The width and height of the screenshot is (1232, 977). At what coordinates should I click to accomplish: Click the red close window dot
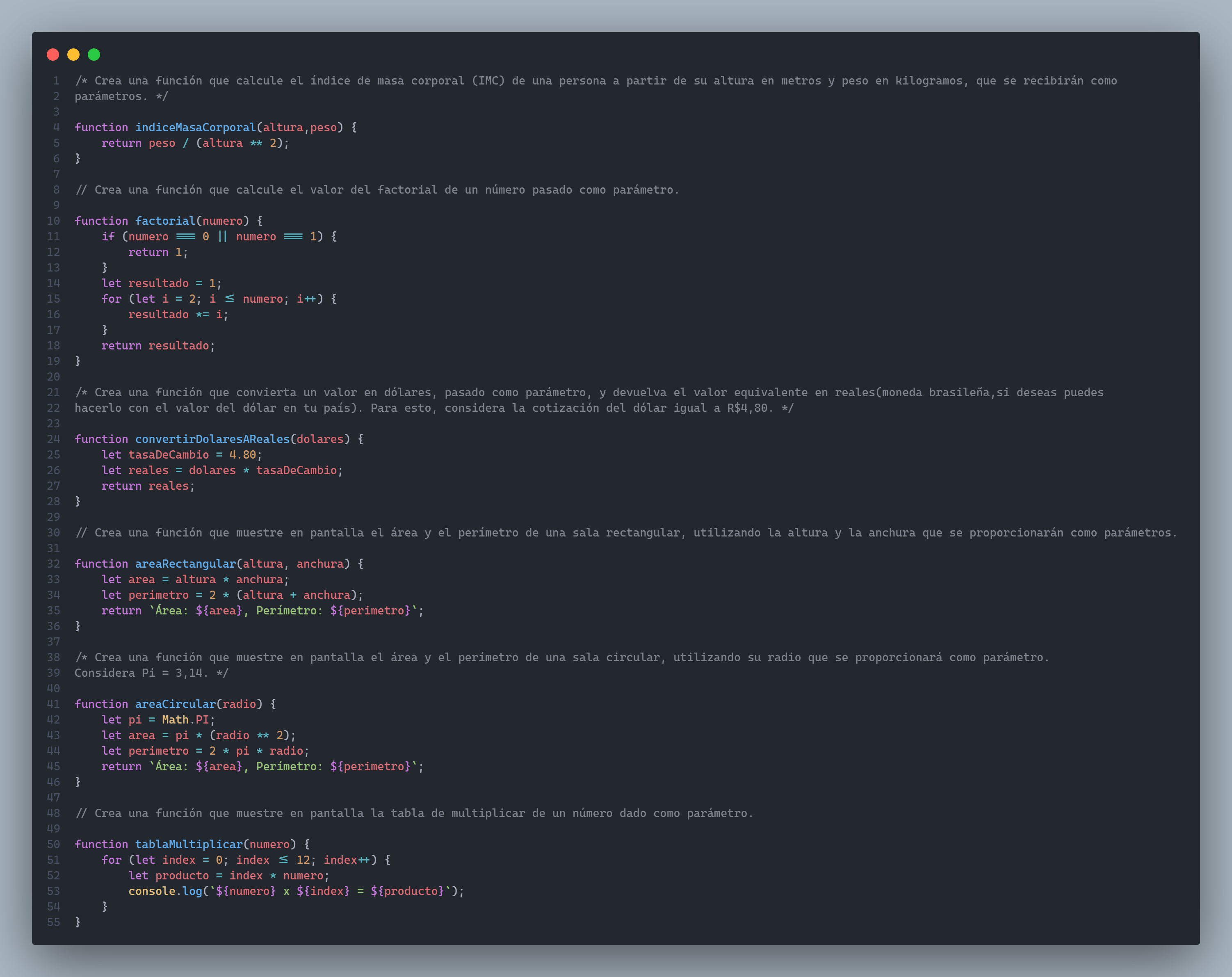coord(53,54)
